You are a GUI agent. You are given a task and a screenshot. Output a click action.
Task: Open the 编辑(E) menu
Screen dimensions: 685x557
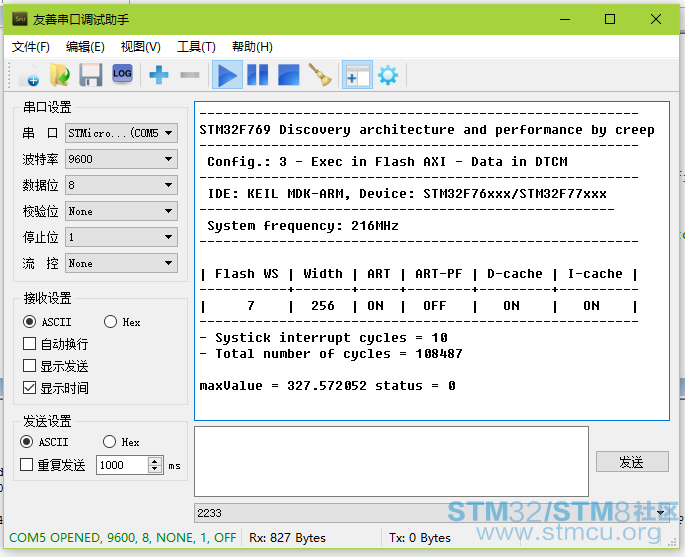85,47
